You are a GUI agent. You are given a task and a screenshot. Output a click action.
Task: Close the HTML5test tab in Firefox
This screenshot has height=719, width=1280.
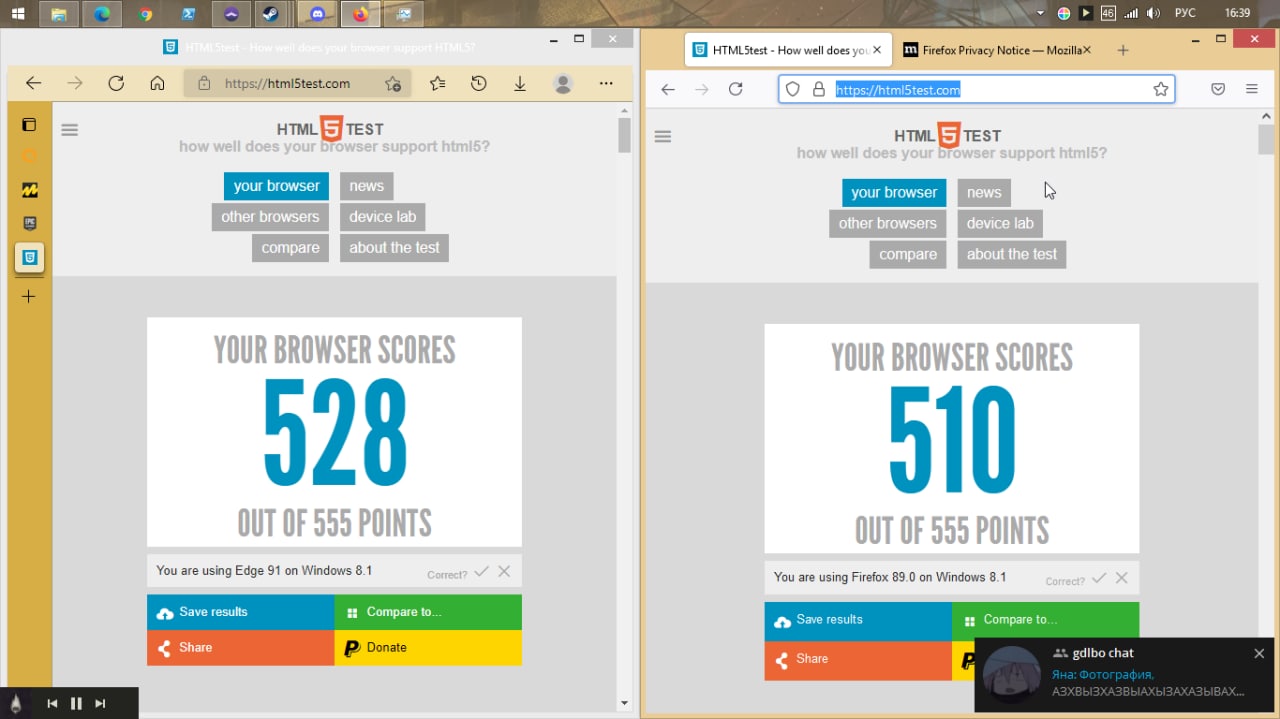[x=877, y=50]
